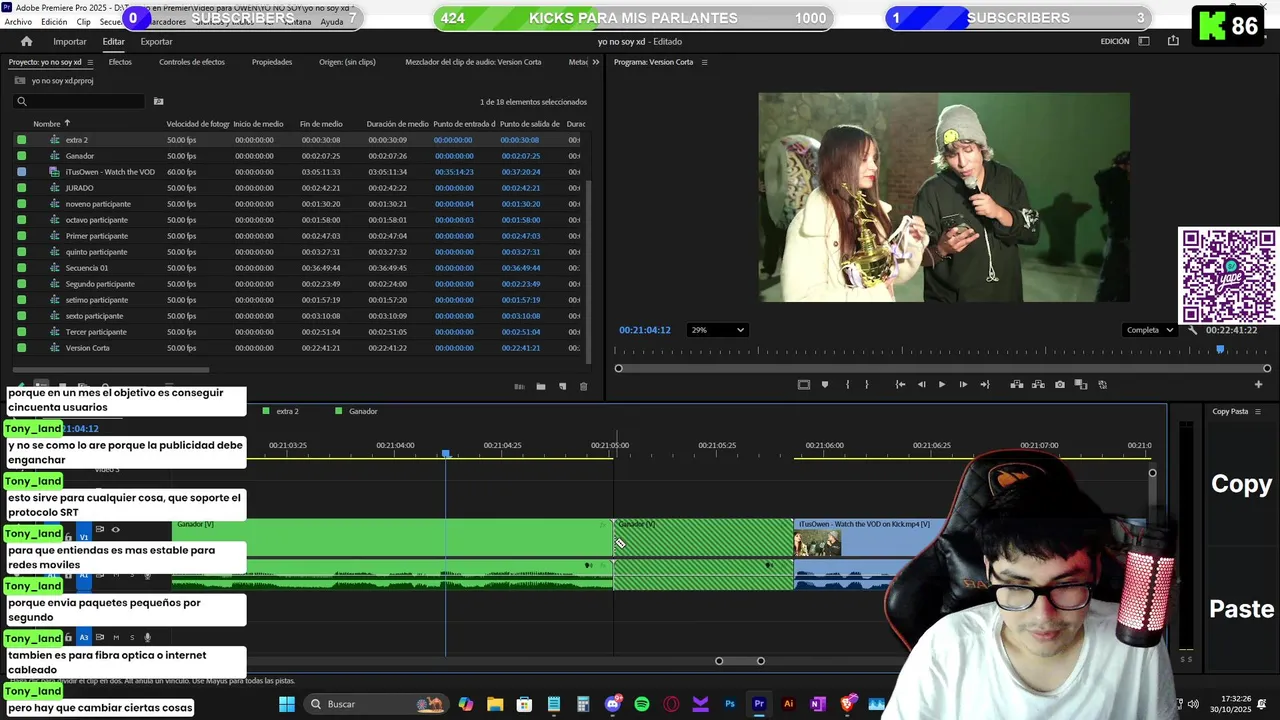Open the Edición menu
Screen dimensions: 1280x720
click(x=54, y=22)
